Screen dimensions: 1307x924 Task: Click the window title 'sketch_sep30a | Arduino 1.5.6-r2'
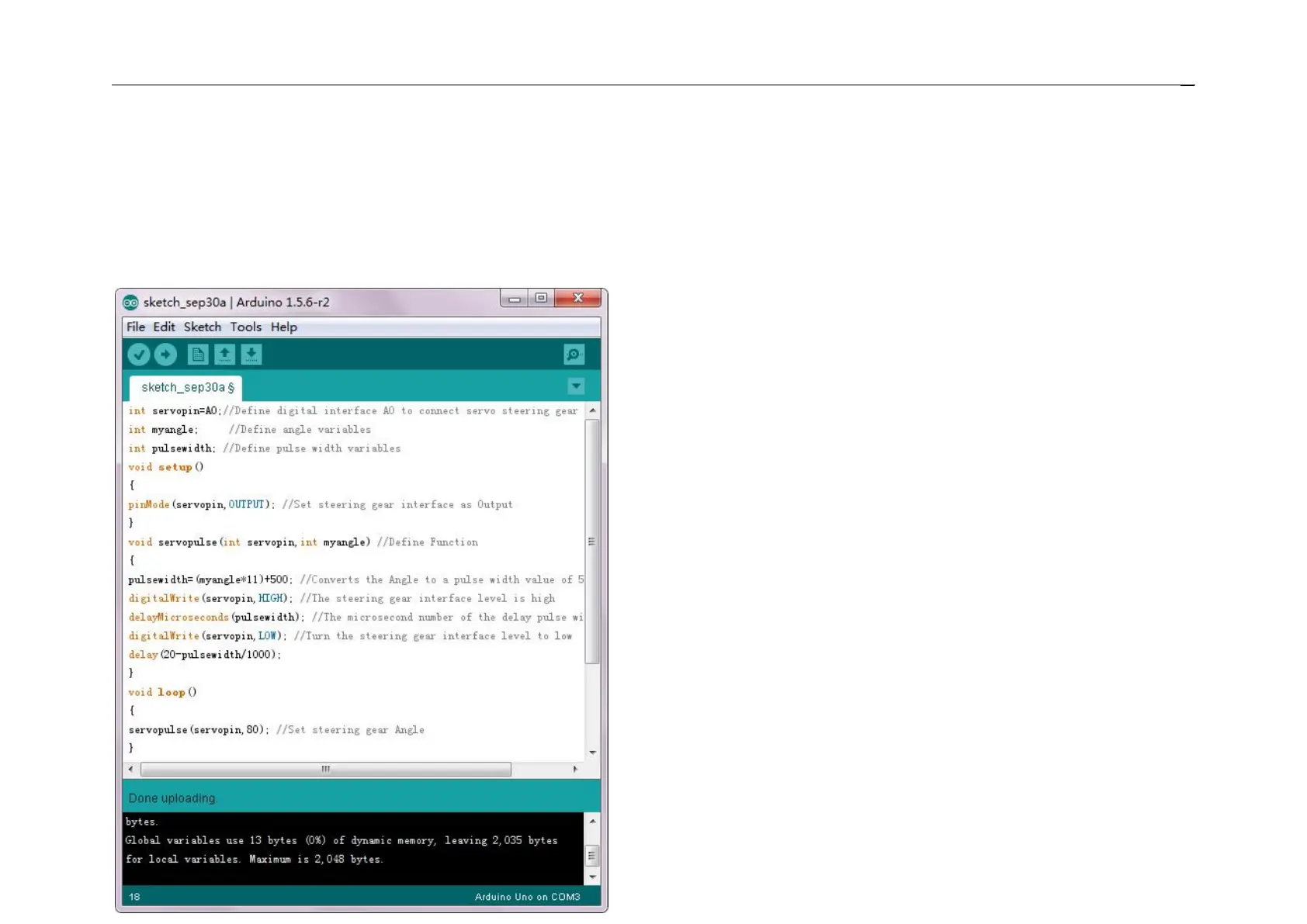coord(237,303)
